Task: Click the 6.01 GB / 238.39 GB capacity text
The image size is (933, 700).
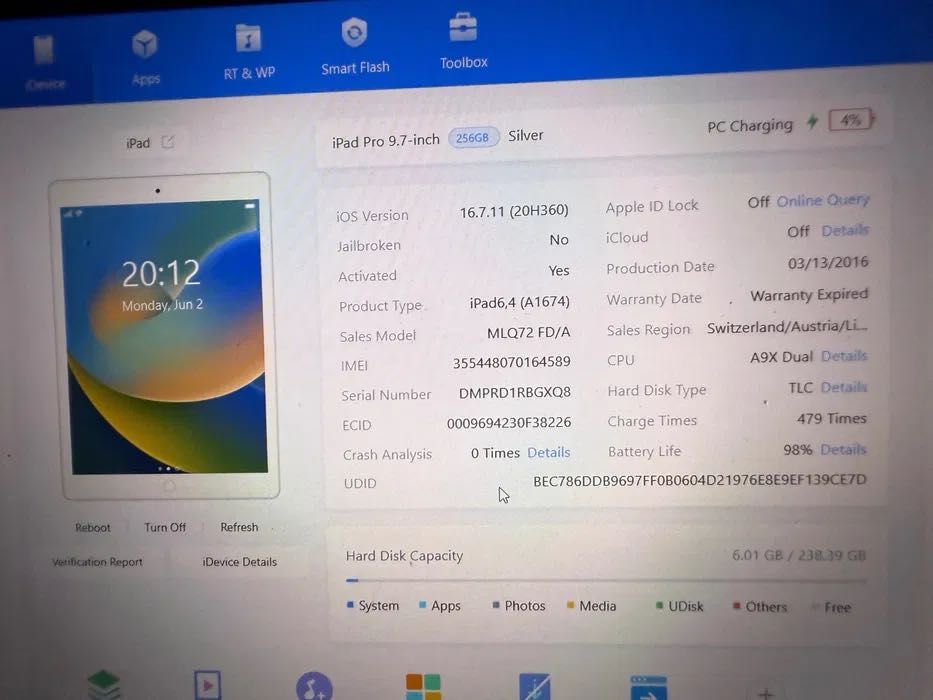Action: point(799,555)
